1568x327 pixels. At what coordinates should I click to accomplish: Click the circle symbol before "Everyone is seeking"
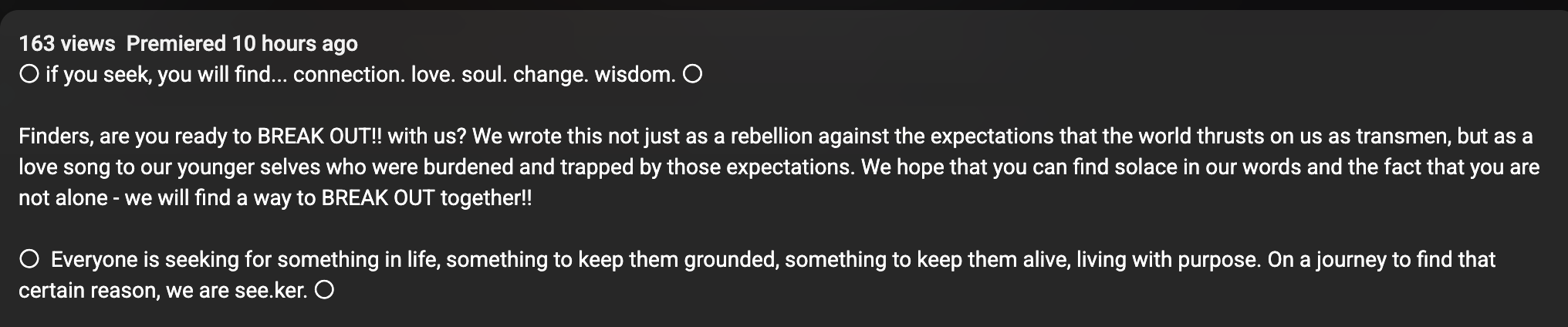click(29, 260)
